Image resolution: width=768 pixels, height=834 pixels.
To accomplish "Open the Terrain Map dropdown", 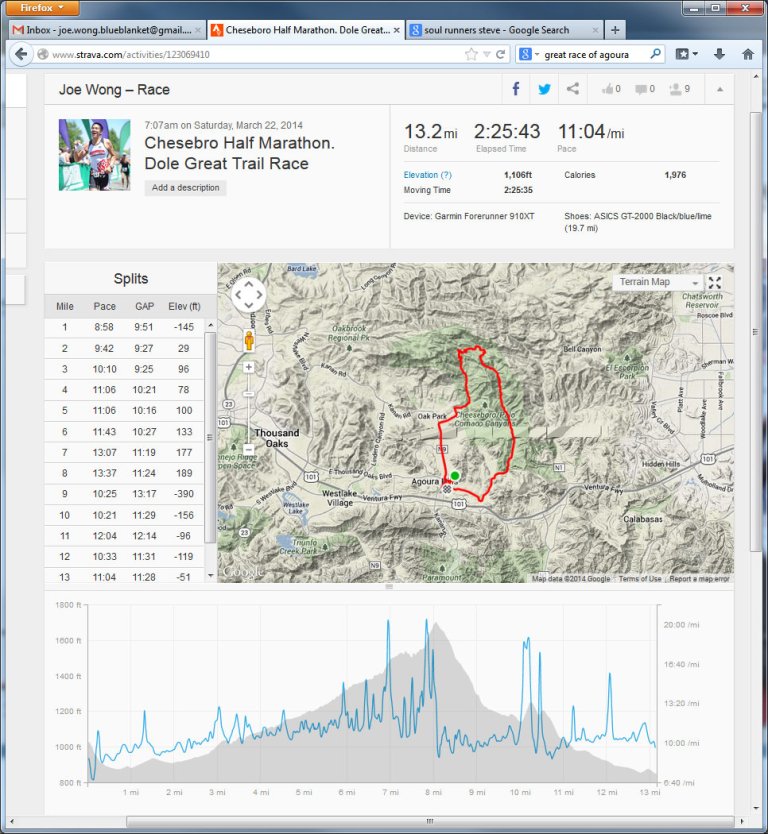I will (658, 282).
